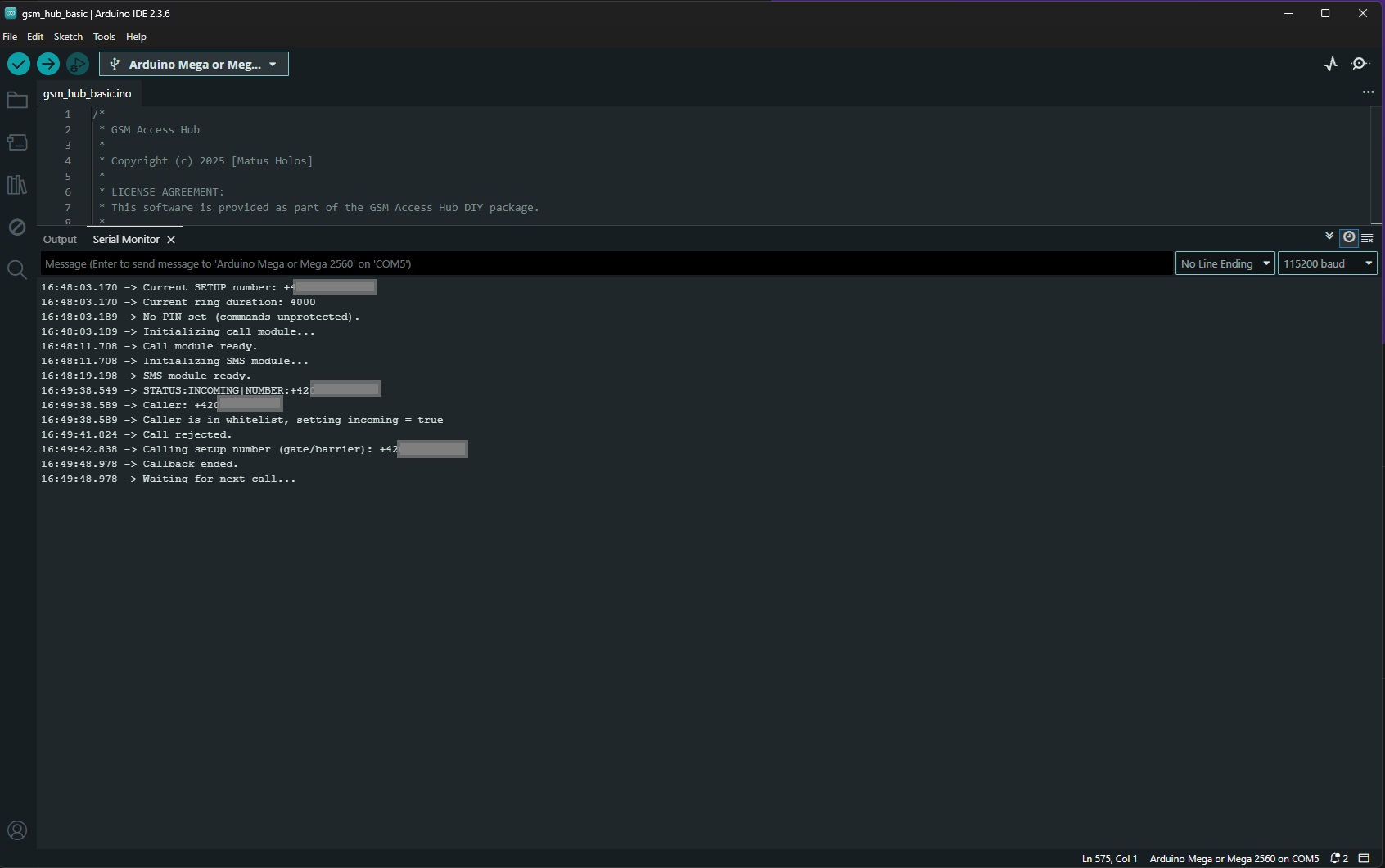The image size is (1385, 868).
Task: Focus the serial message input field
Action: point(607,263)
